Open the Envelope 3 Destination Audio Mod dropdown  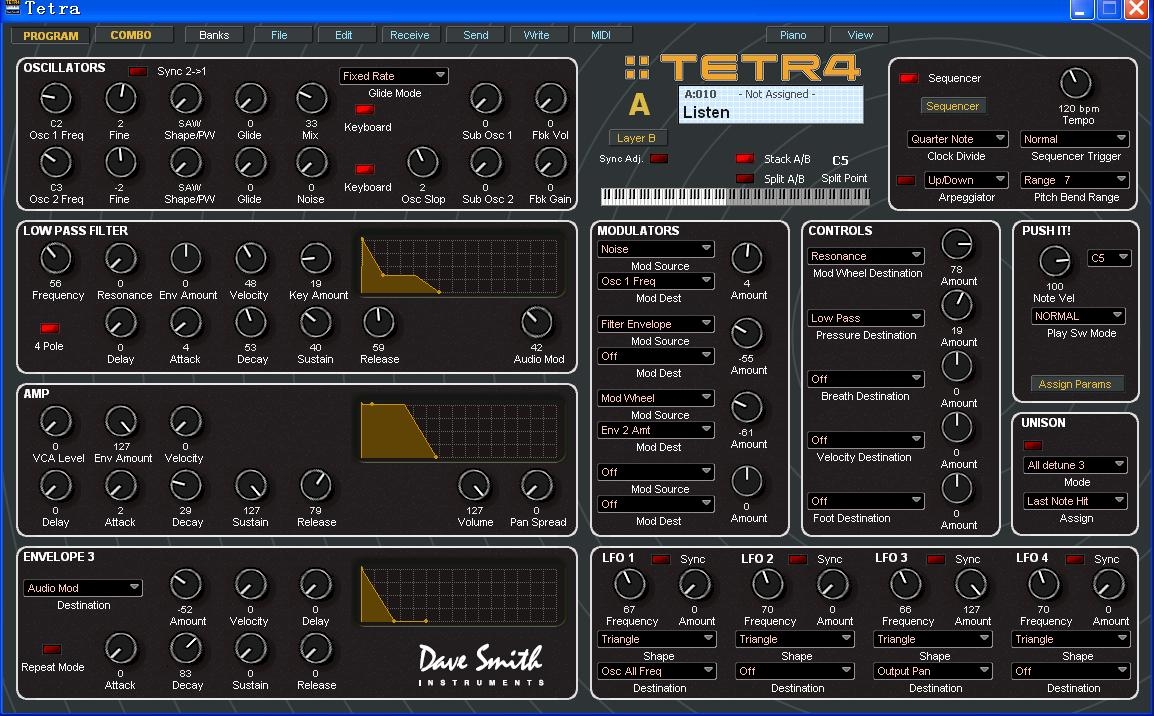point(83,588)
